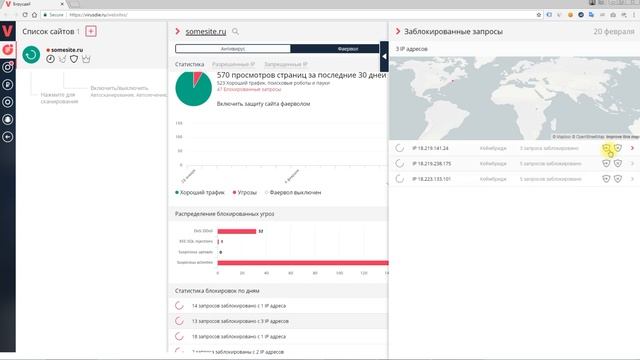Click the first shield icon for IP 18.219.238.175
The height and width of the screenshot is (360, 640).
point(606,164)
